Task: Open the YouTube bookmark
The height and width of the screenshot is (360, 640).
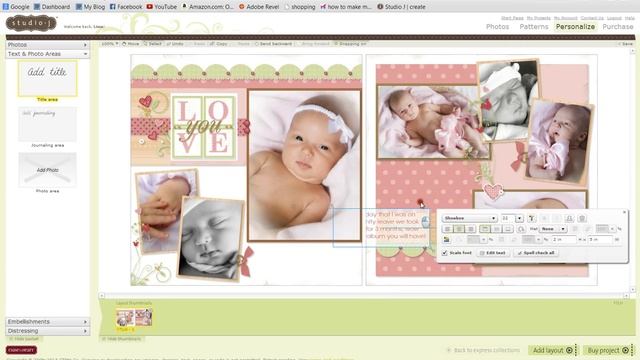Action: pos(162,7)
